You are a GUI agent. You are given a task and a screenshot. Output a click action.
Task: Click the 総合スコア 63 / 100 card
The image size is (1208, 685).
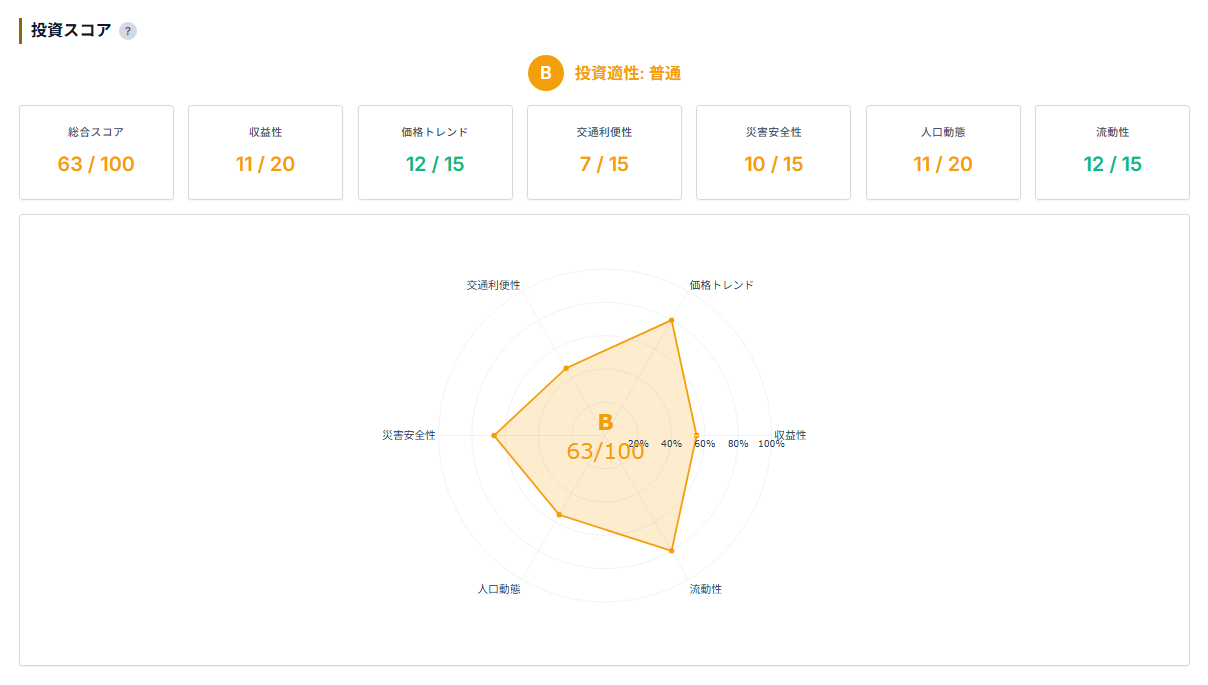point(96,152)
